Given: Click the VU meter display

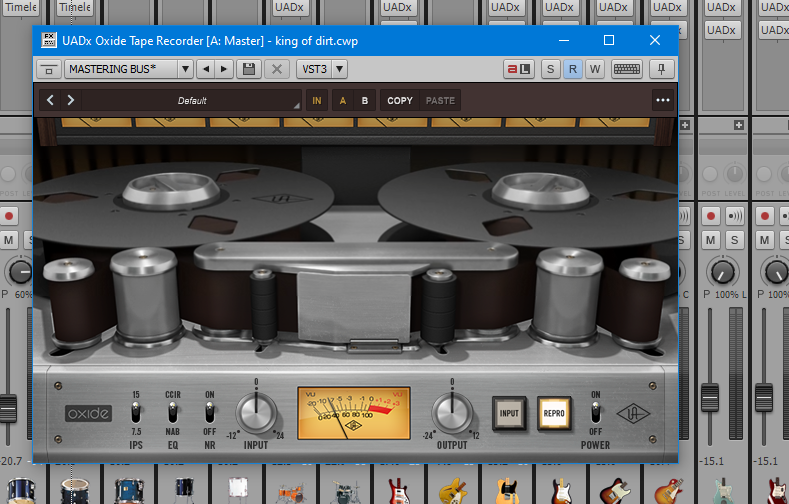Looking at the screenshot, I should click(354, 413).
